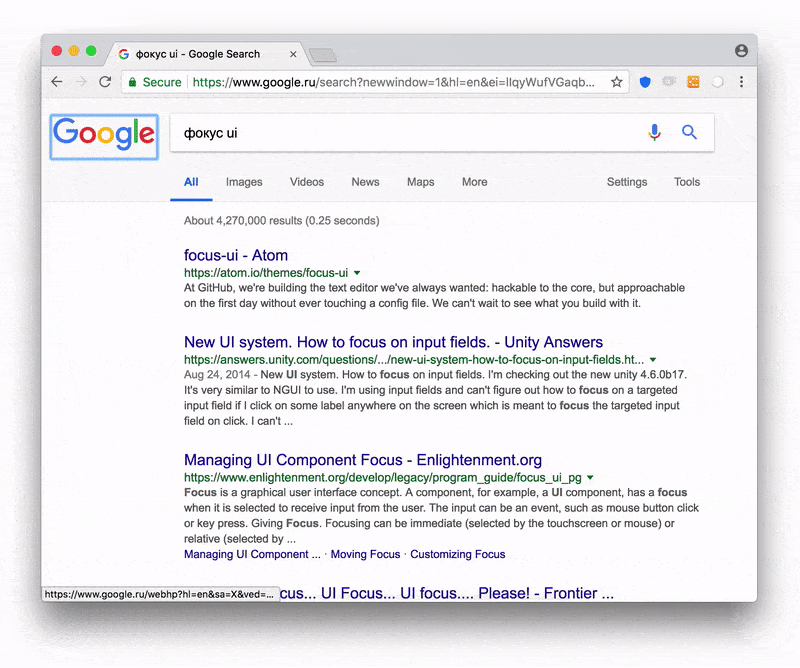Expand dropdown arrow next to atom.io URL
800x668 pixels.
(x=357, y=273)
